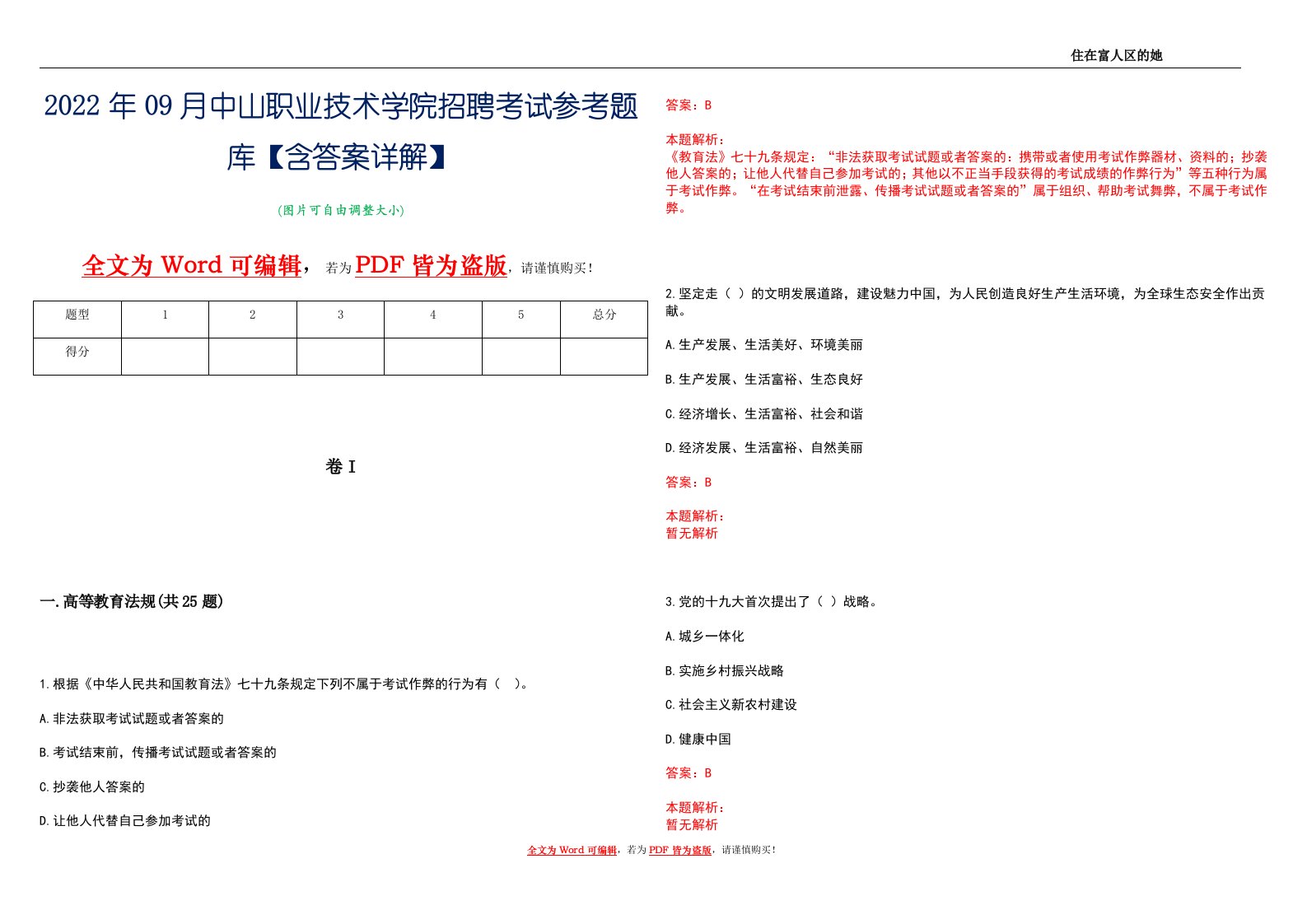The height and width of the screenshot is (924, 1307).
Task: Select option C.社会主义新农村建设
Action: [x=731, y=705]
